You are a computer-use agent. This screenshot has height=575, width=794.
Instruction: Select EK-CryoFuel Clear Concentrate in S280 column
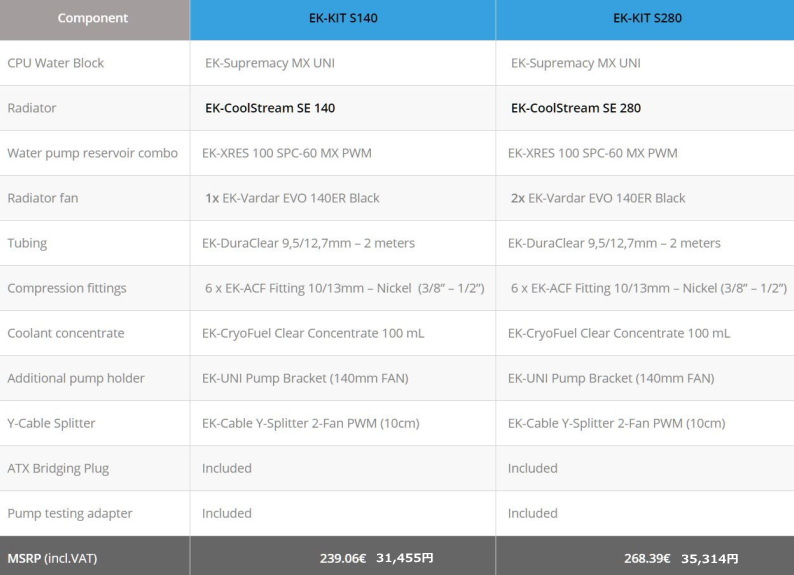[x=619, y=334]
